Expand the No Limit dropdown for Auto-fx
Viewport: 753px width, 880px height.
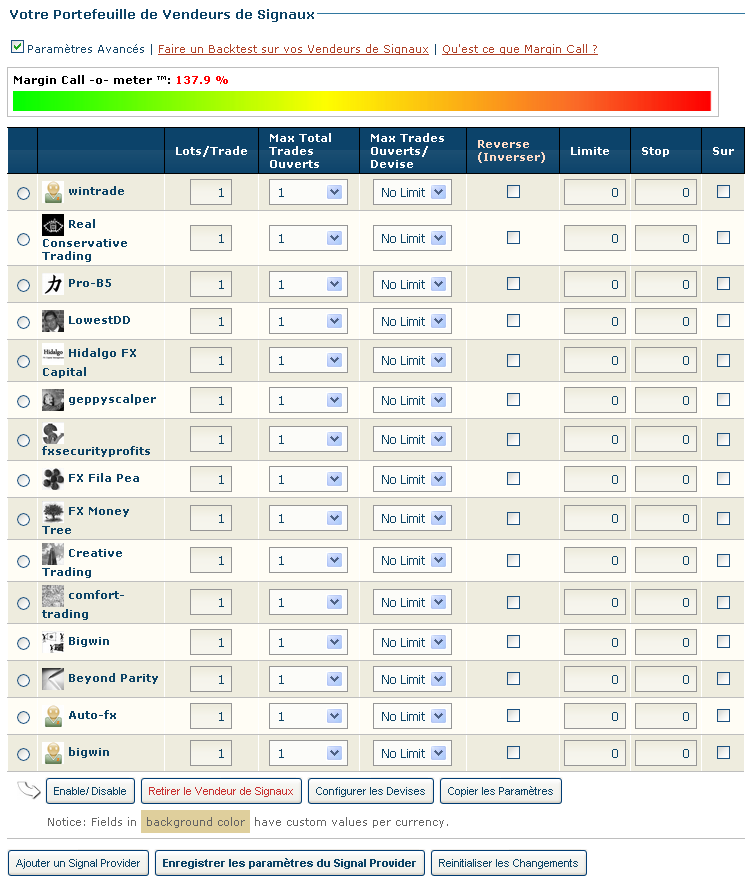point(412,717)
